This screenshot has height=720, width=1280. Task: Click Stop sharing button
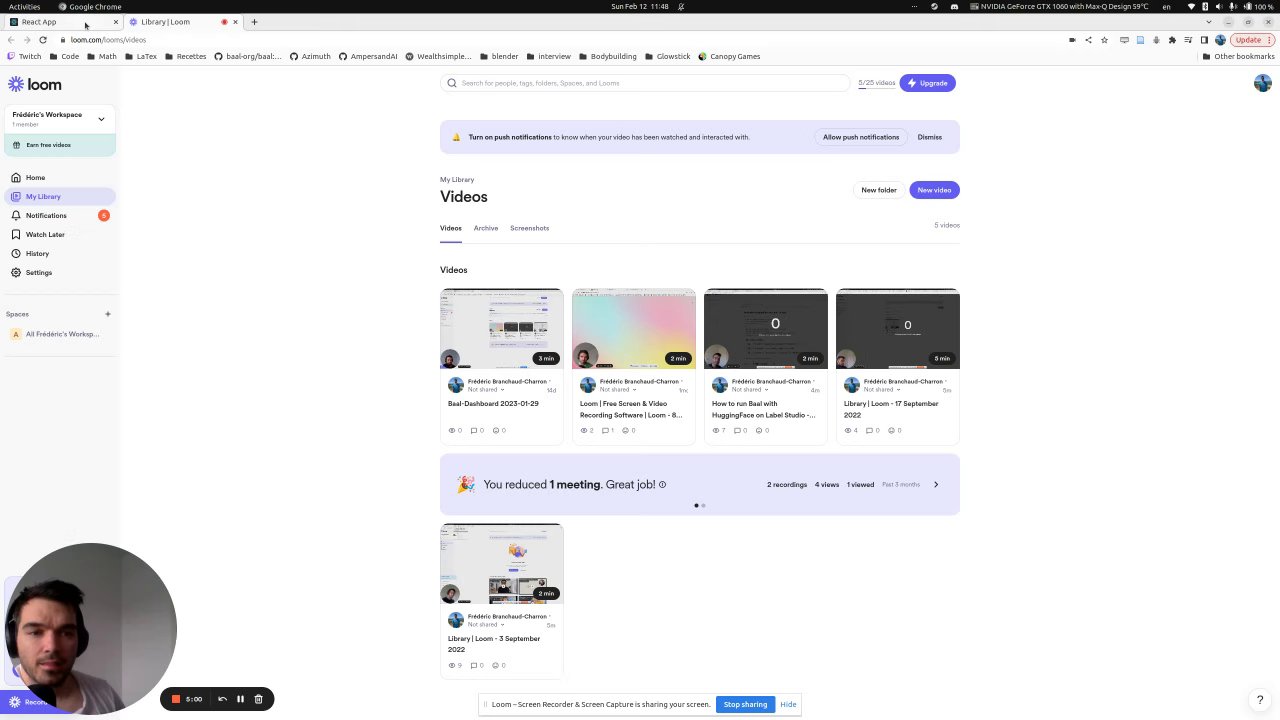[x=745, y=705]
